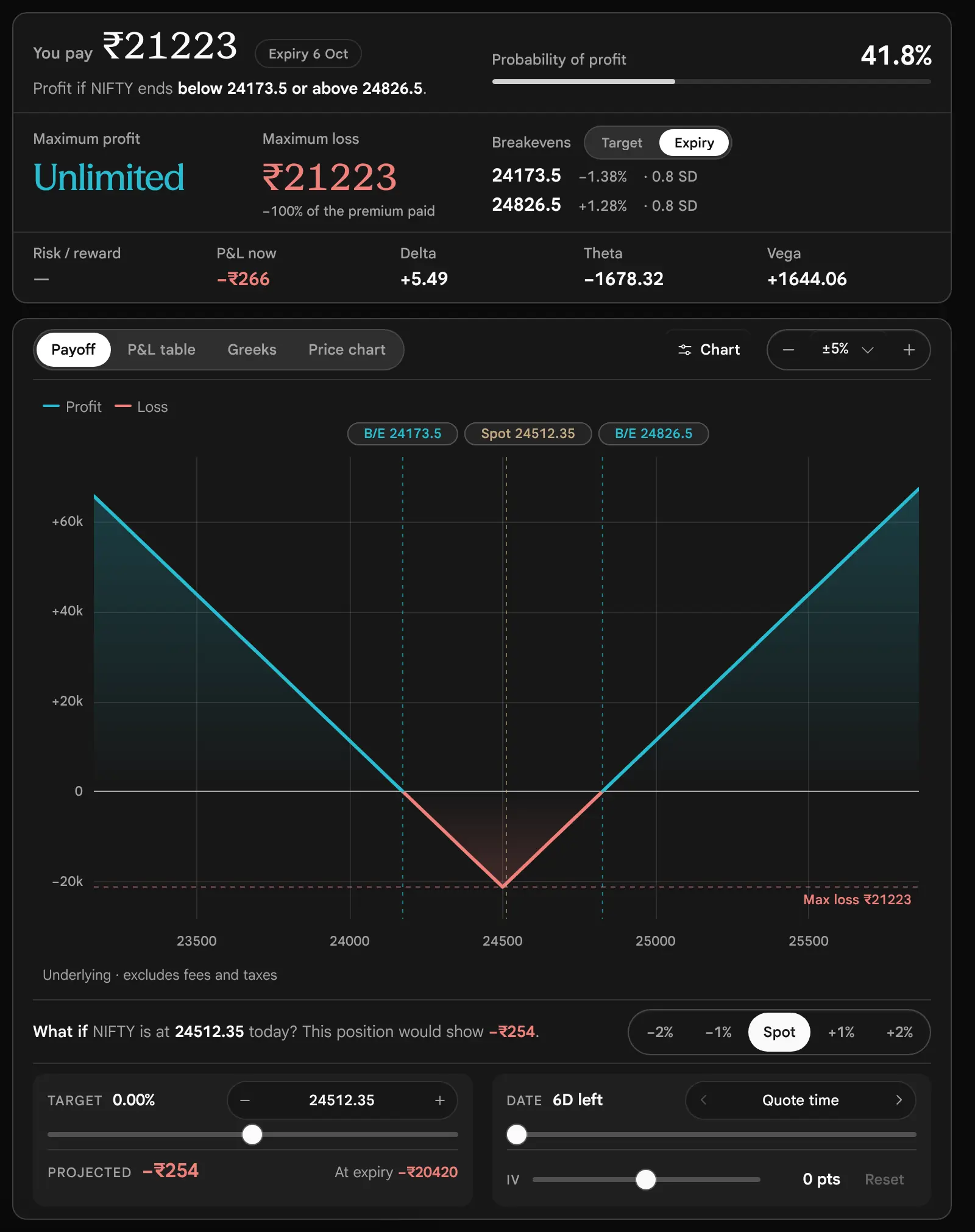Click the Spot 24512.35 chart marker
This screenshot has height=1232, width=975.
tap(528, 434)
